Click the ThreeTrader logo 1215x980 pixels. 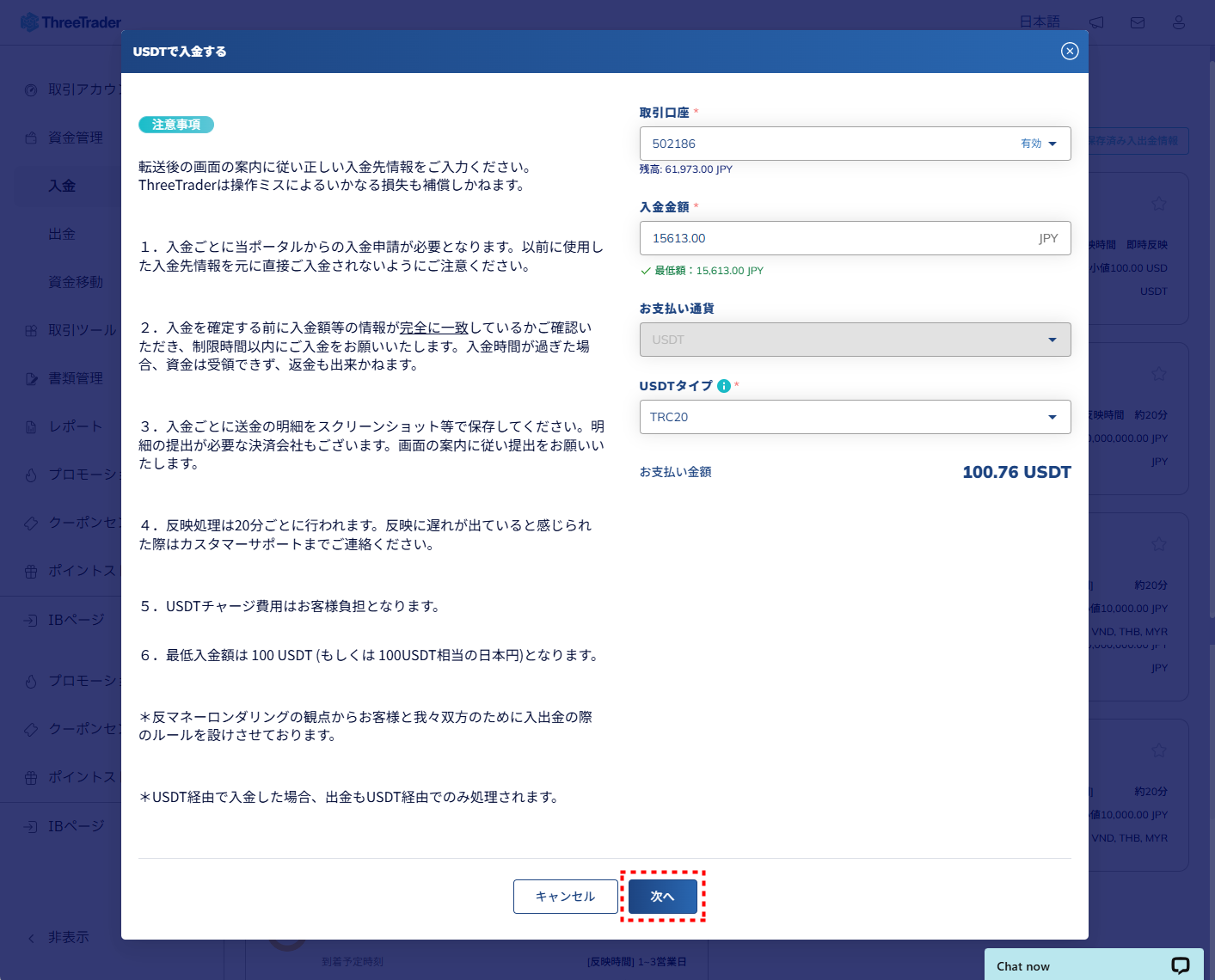click(x=71, y=22)
